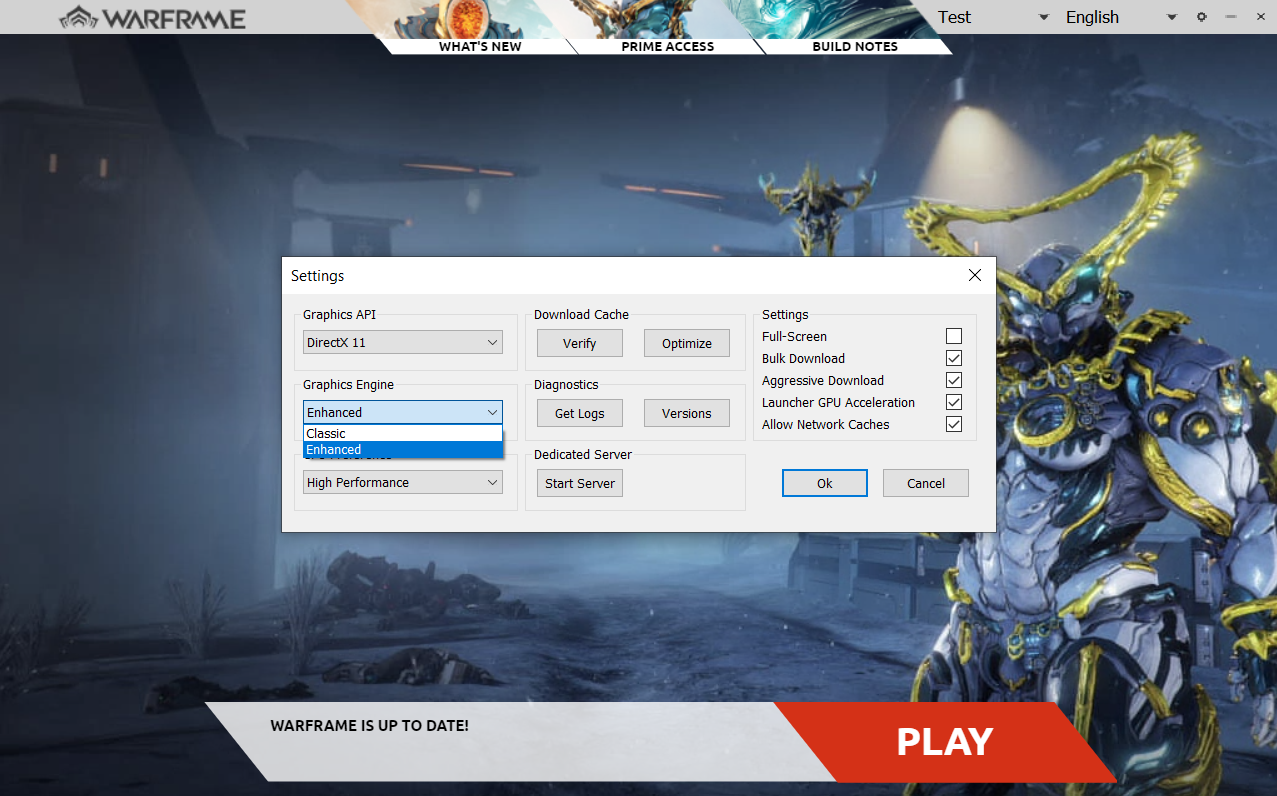Confirm settings with the Ok button
The image size is (1277, 796).
[825, 483]
